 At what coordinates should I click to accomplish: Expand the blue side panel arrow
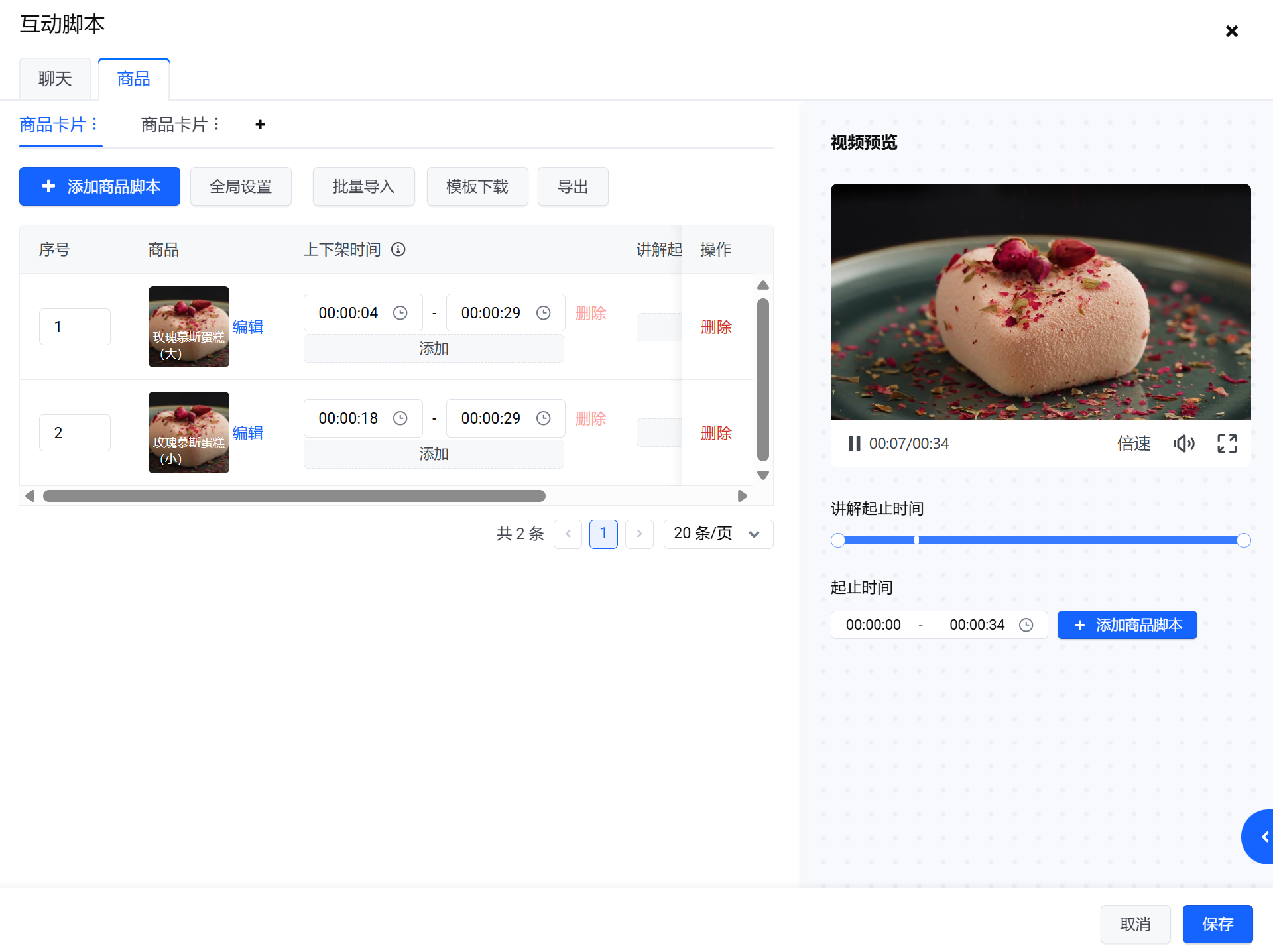coord(1262,837)
